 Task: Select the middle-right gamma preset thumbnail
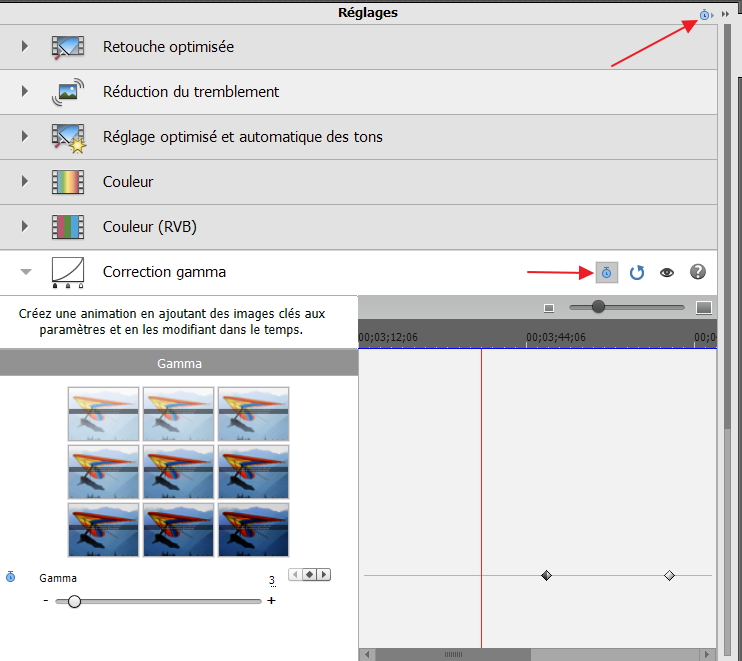254,472
